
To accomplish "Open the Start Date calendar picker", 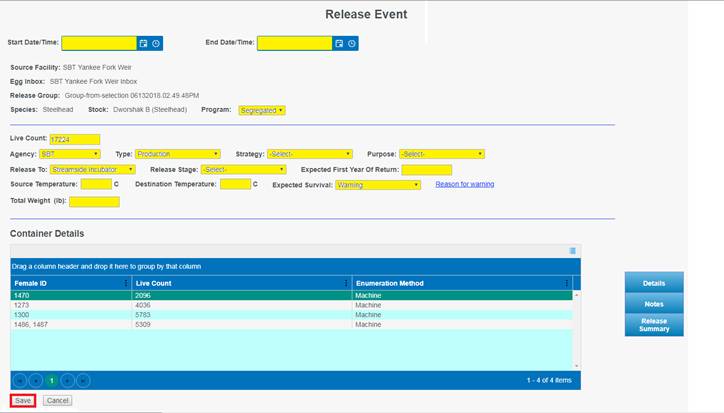I will pyautogui.click(x=143, y=44).
